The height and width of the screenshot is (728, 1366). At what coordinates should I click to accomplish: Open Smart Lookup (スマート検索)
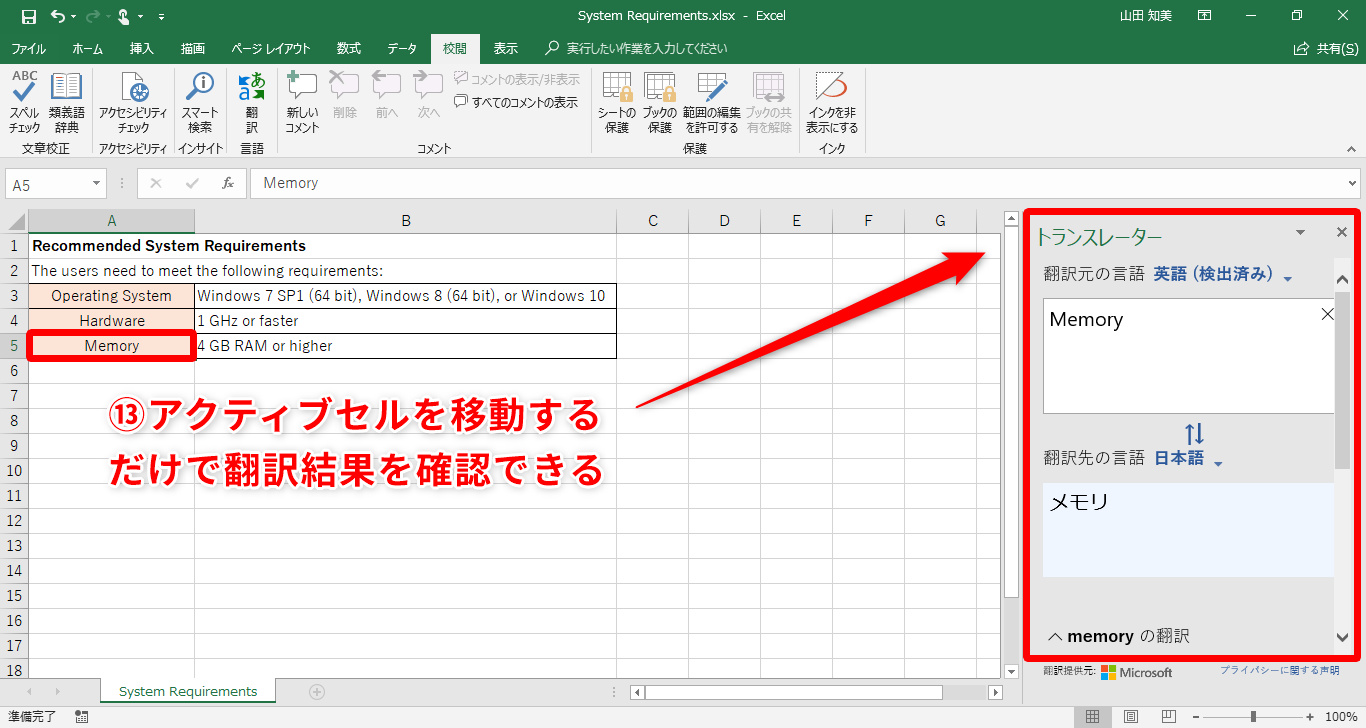(200, 102)
